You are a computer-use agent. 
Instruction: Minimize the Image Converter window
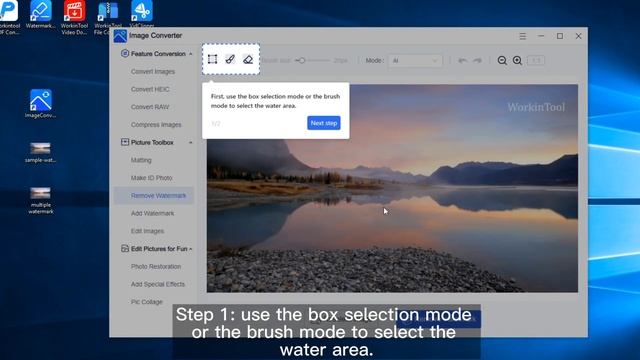[x=541, y=36]
